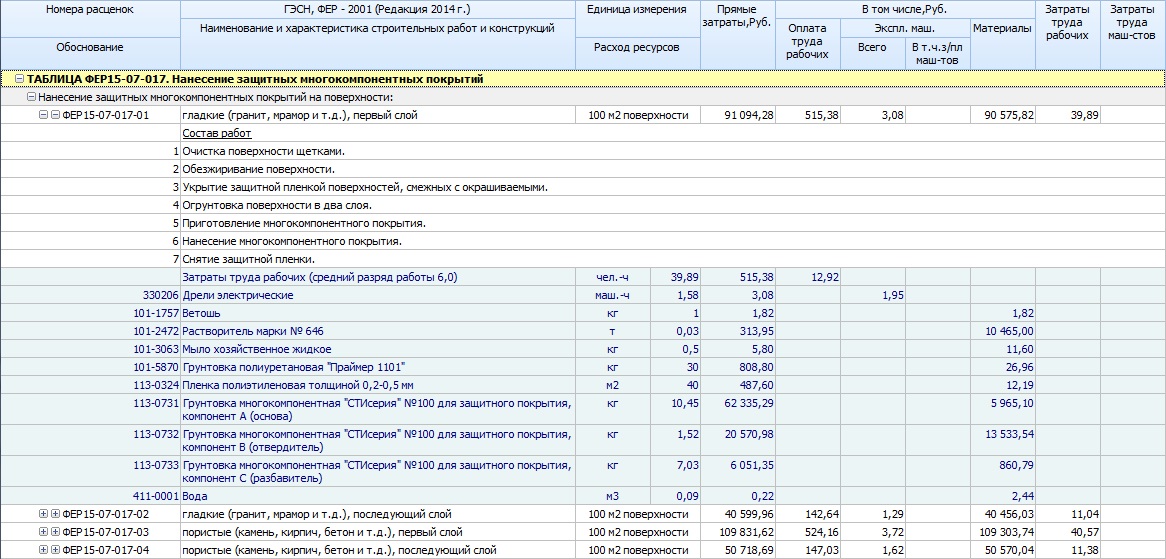Expand left plus box of ФЕР15-07-017-02

[x=43, y=514]
